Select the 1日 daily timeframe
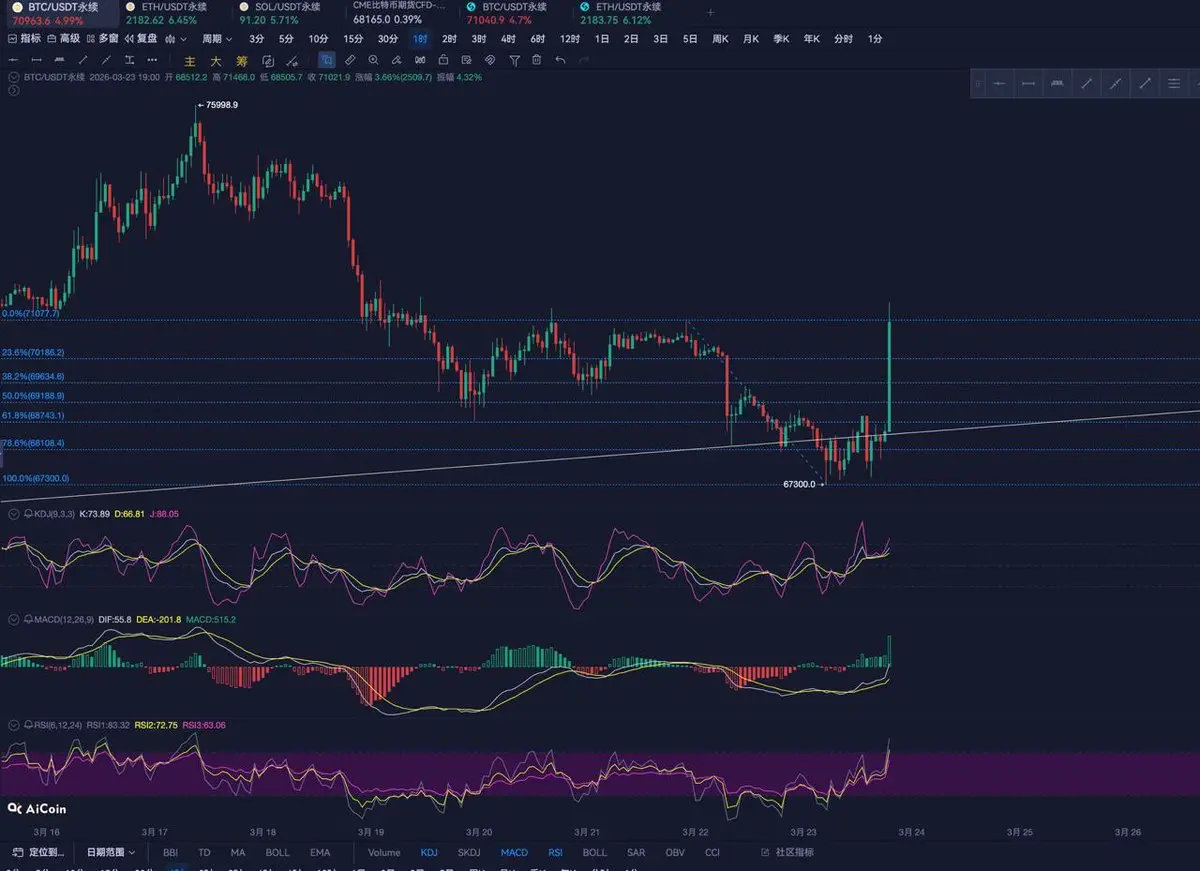The height and width of the screenshot is (871, 1200). coord(602,39)
